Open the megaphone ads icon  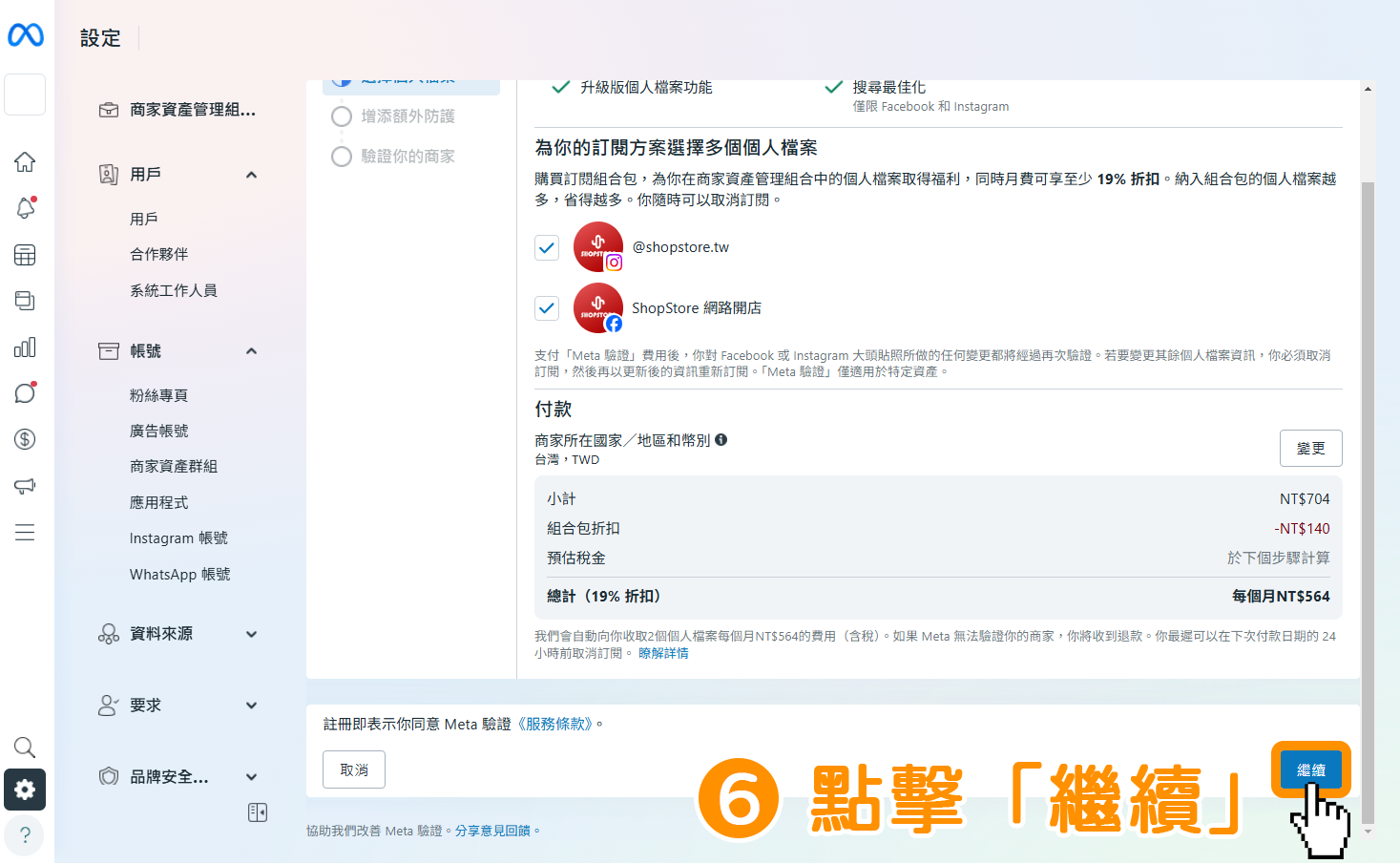[25, 486]
